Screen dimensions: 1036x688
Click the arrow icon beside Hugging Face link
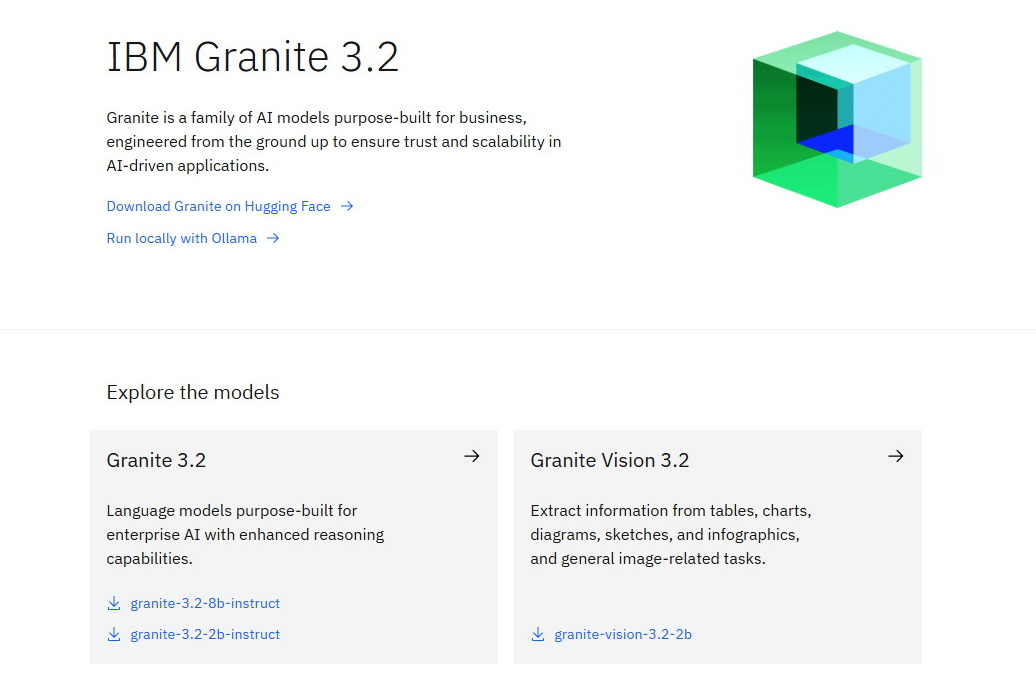347,206
